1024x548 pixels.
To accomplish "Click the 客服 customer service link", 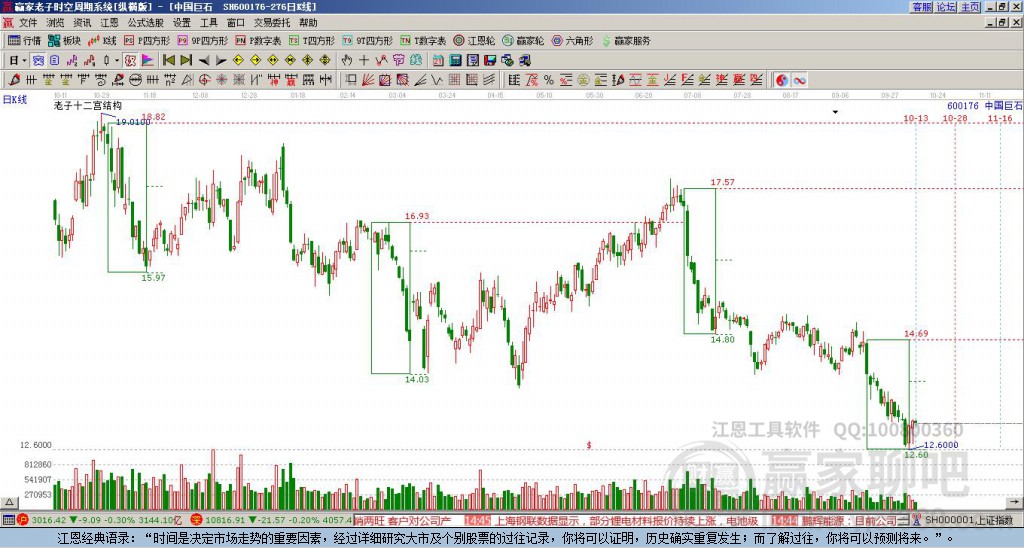I will point(922,7).
